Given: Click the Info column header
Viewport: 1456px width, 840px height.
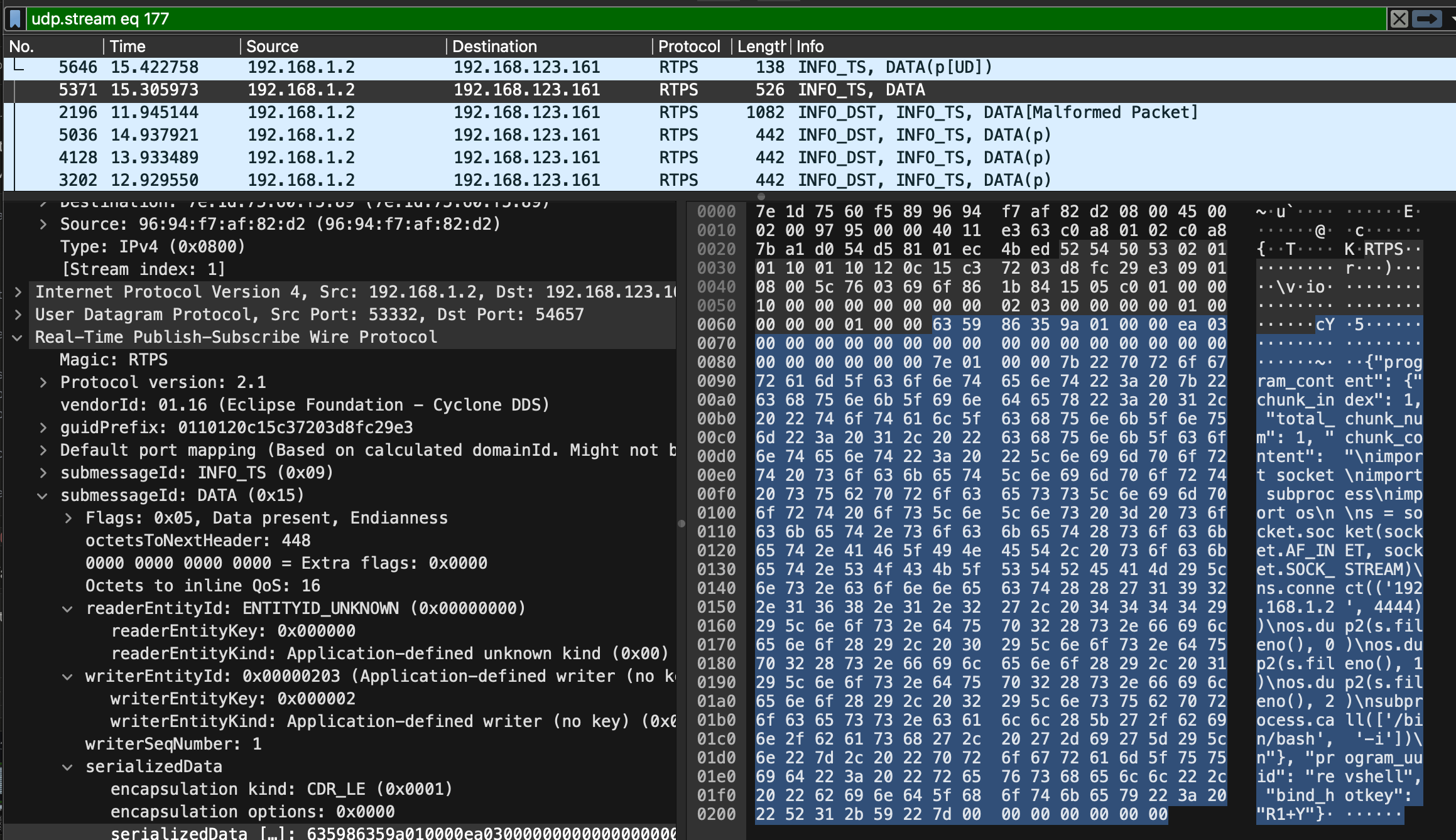Looking at the screenshot, I should (810, 46).
